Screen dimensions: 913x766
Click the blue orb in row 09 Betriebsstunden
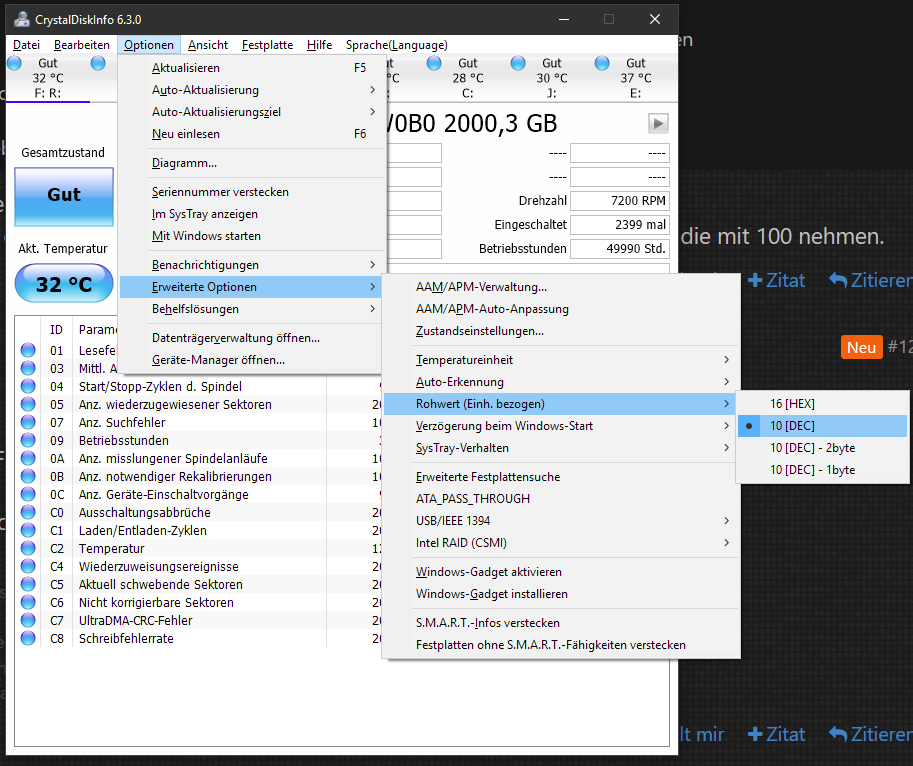click(x=28, y=441)
